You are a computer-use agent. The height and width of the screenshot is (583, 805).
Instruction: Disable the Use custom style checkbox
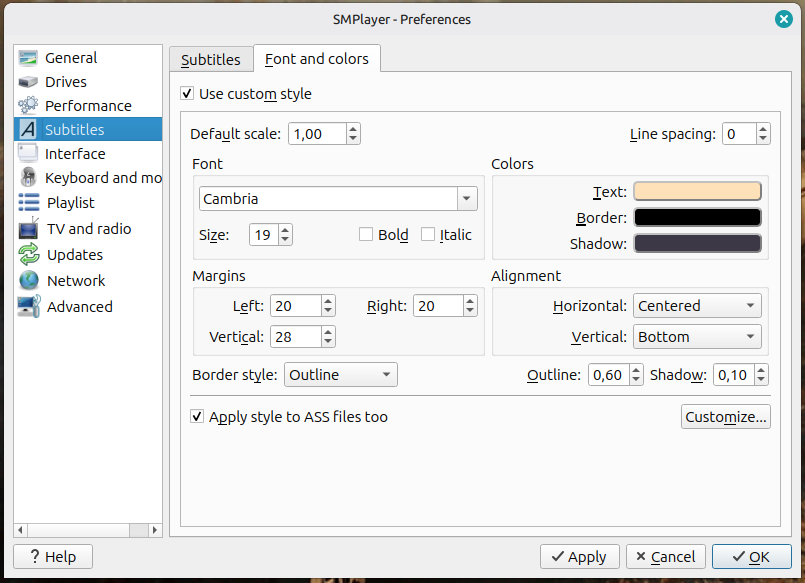[x=187, y=94]
